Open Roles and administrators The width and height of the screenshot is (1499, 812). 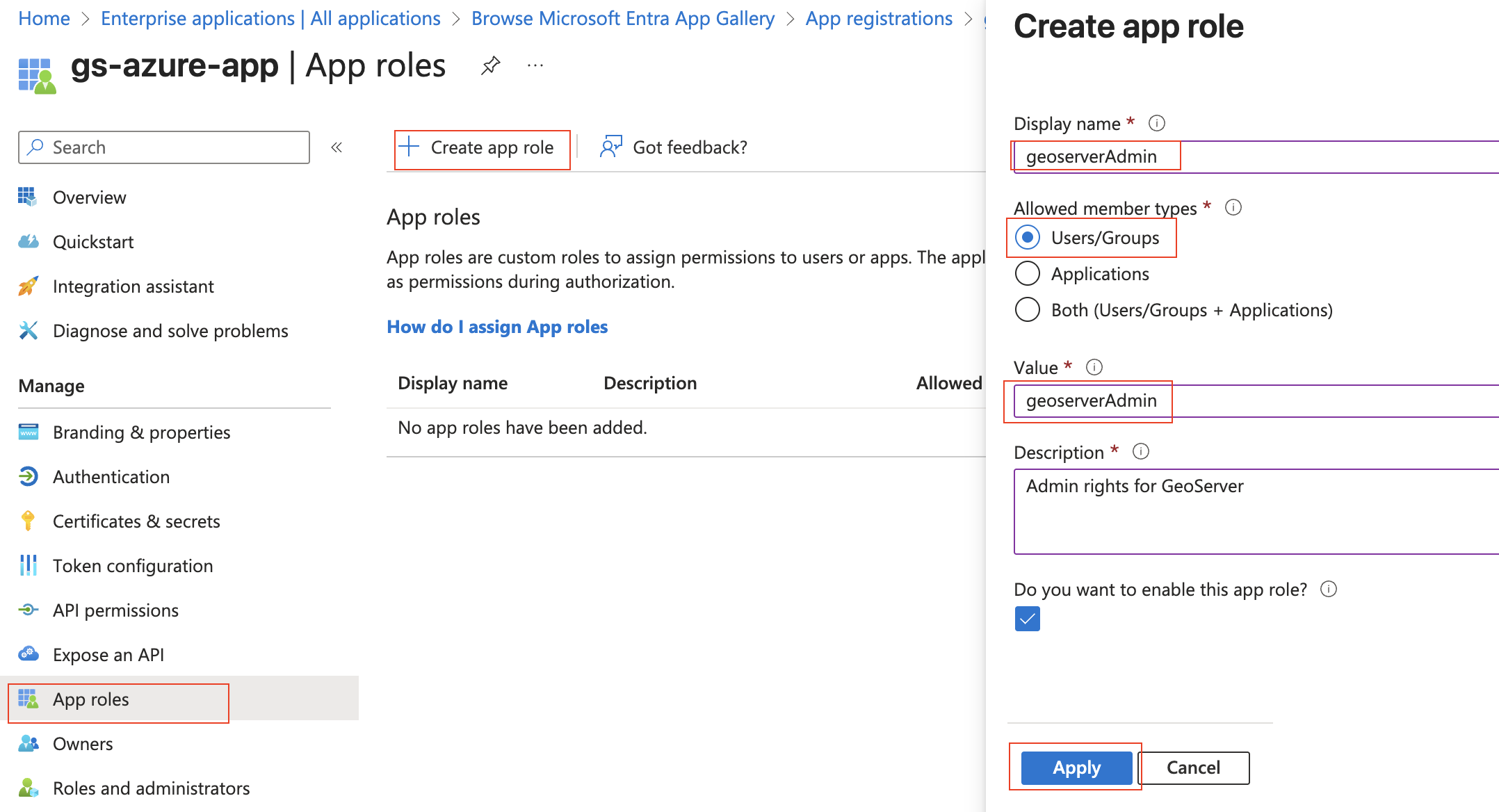[x=150, y=788]
